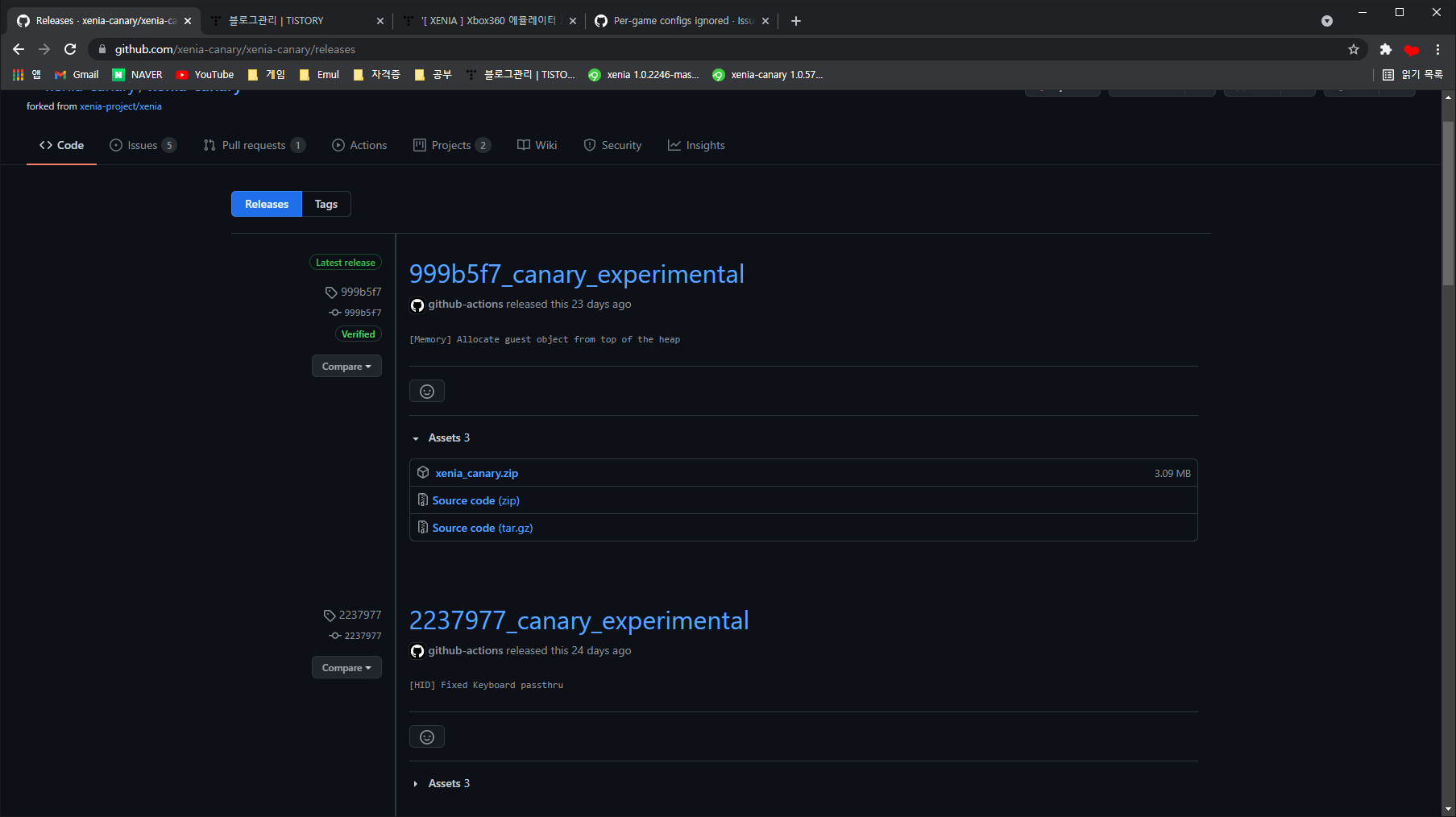Open Gmail bookmark
Image resolution: width=1456 pixels, height=817 pixels.
[77, 74]
